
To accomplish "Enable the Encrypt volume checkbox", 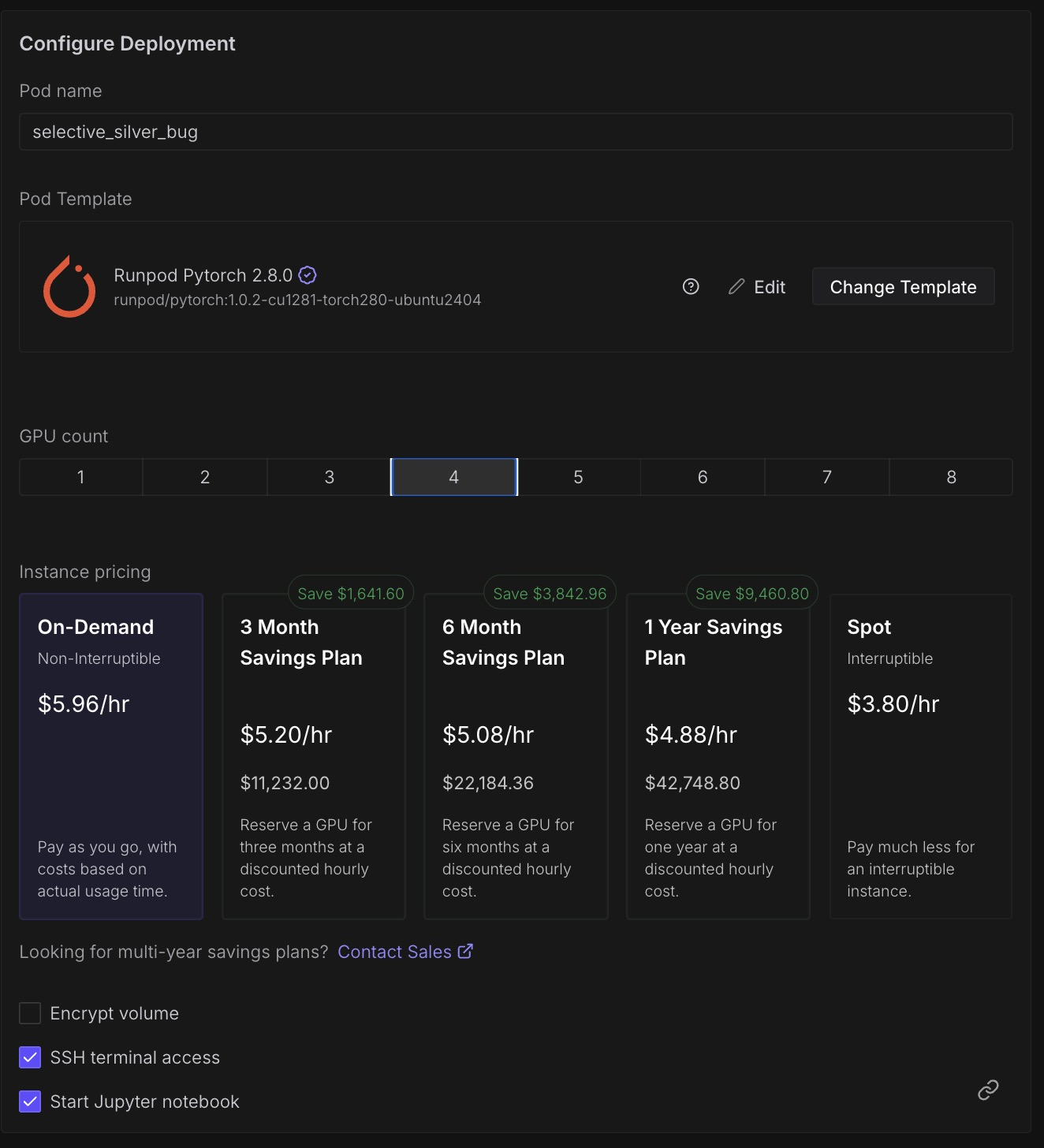I will 30,1013.
